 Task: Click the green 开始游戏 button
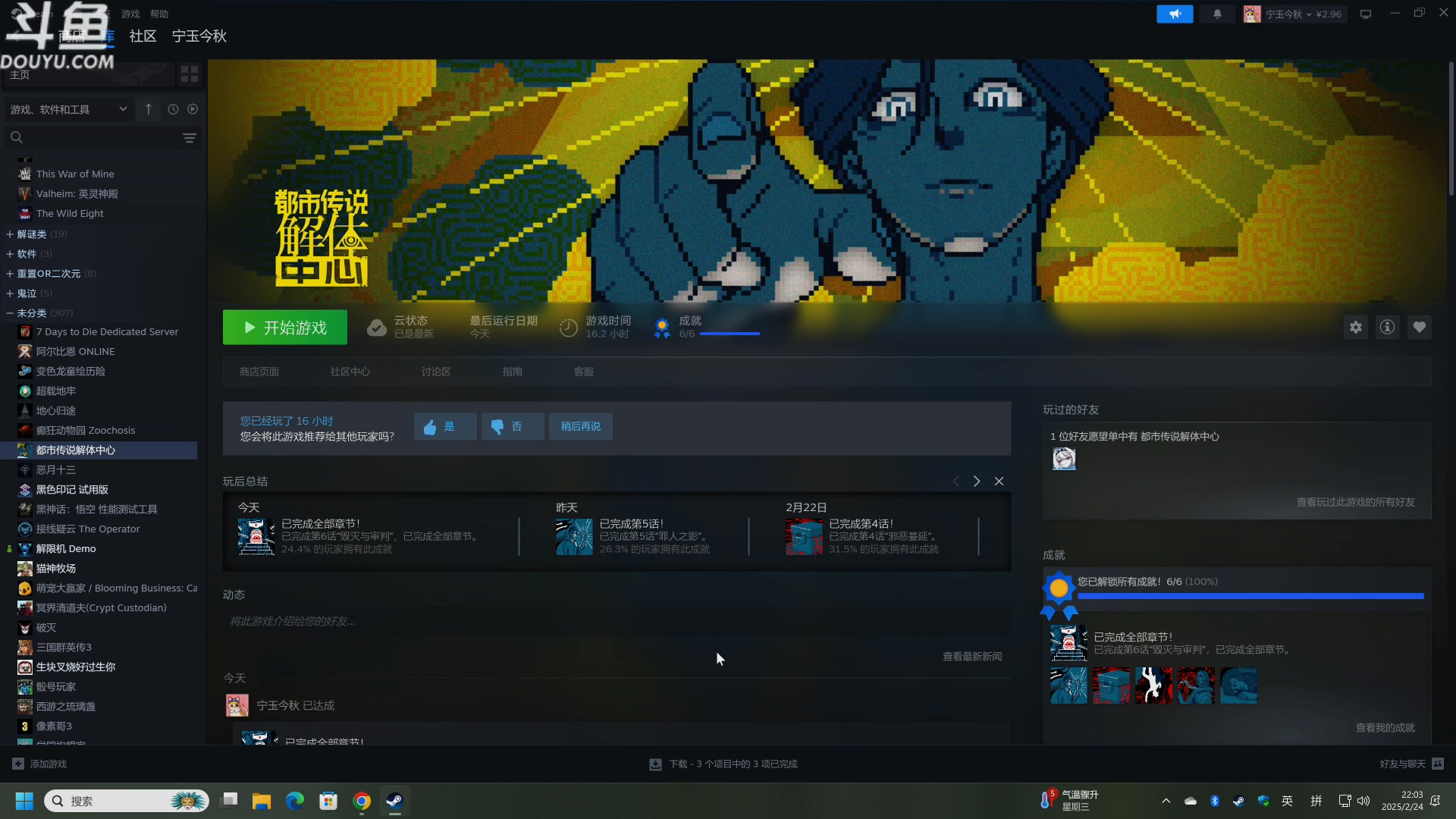285,328
